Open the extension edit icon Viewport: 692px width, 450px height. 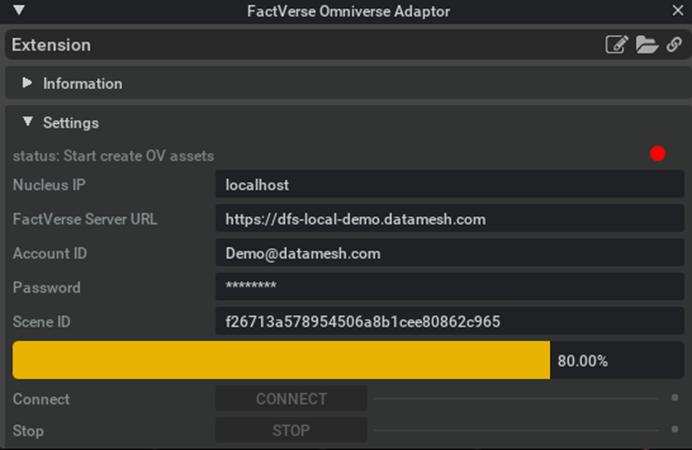click(x=617, y=45)
